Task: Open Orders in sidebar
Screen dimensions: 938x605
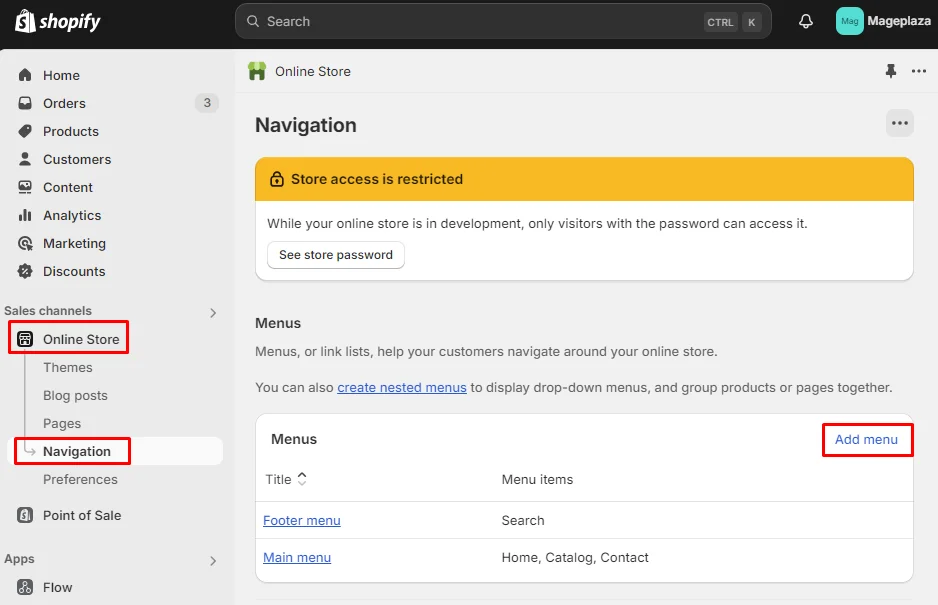Action: [x=64, y=104]
